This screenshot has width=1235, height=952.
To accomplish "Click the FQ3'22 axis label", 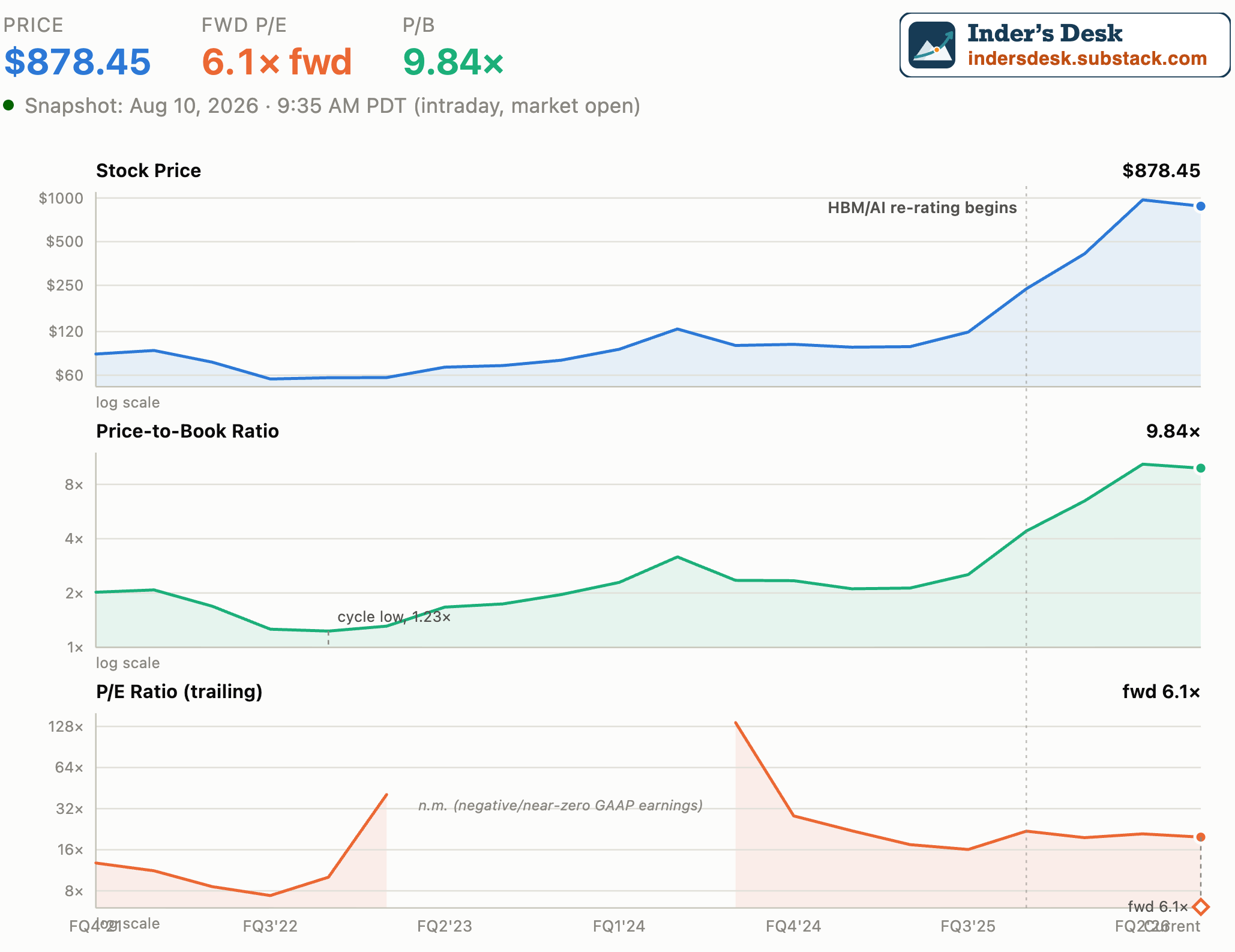I will tap(270, 926).
